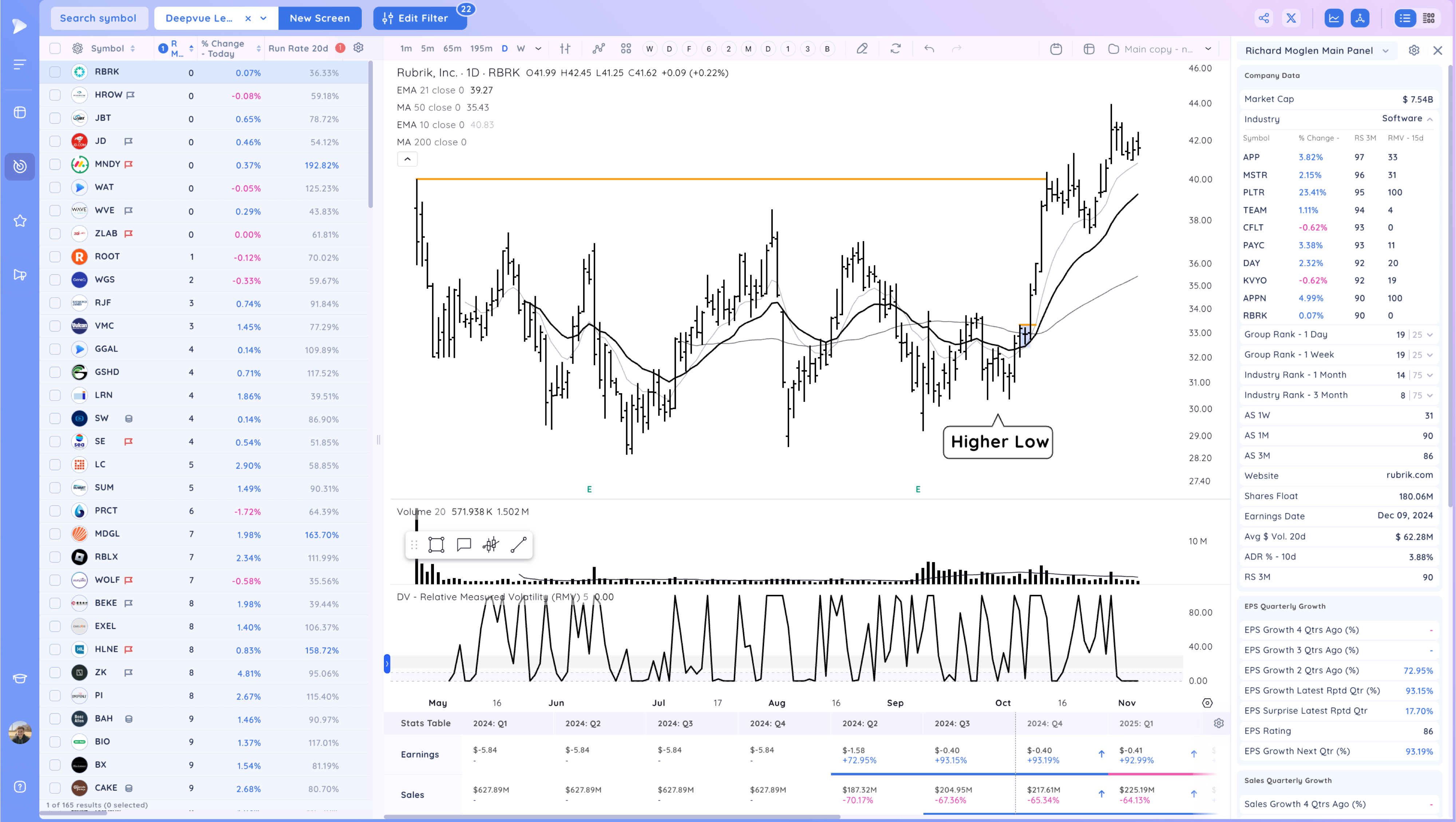Switch to the 65m timeframe
The image size is (1456, 822).
pyautogui.click(x=452, y=49)
